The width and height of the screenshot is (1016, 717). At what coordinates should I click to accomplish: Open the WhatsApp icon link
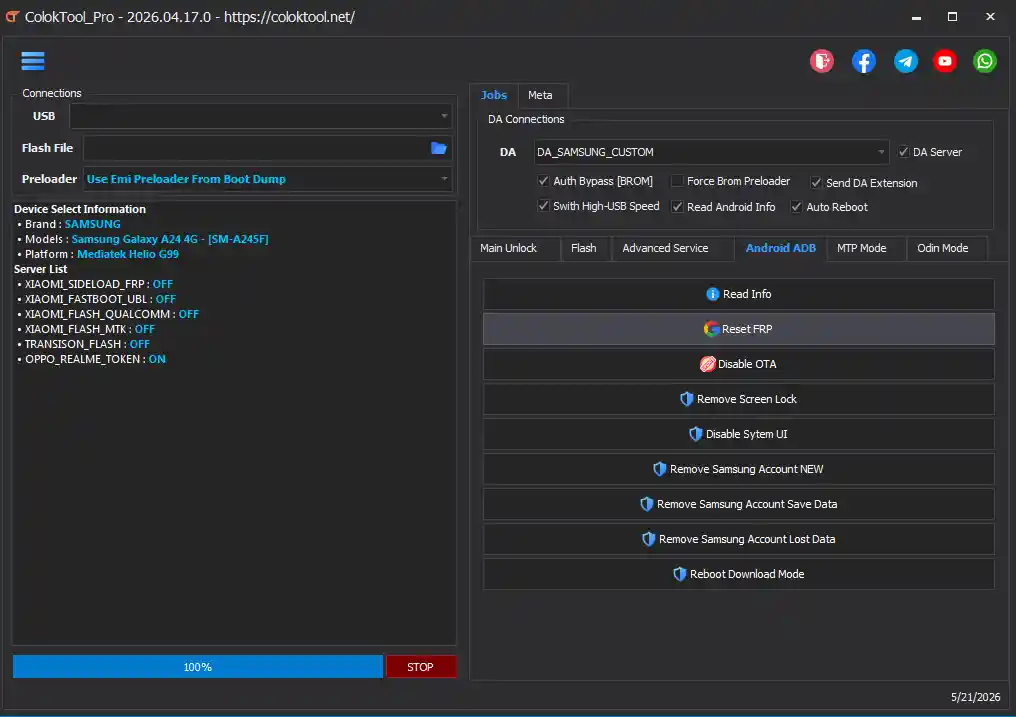pos(984,61)
